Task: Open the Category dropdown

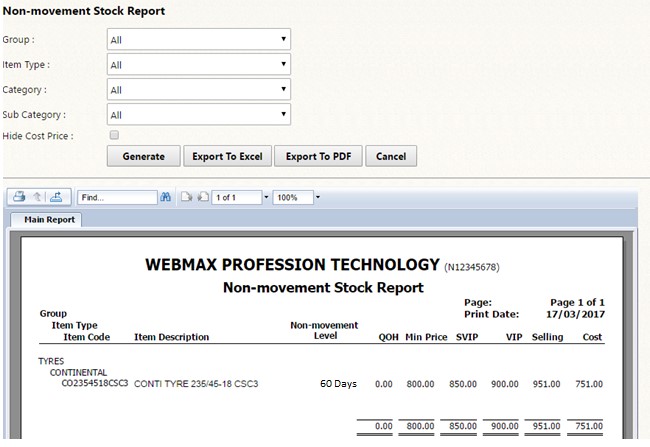Action: pos(199,89)
